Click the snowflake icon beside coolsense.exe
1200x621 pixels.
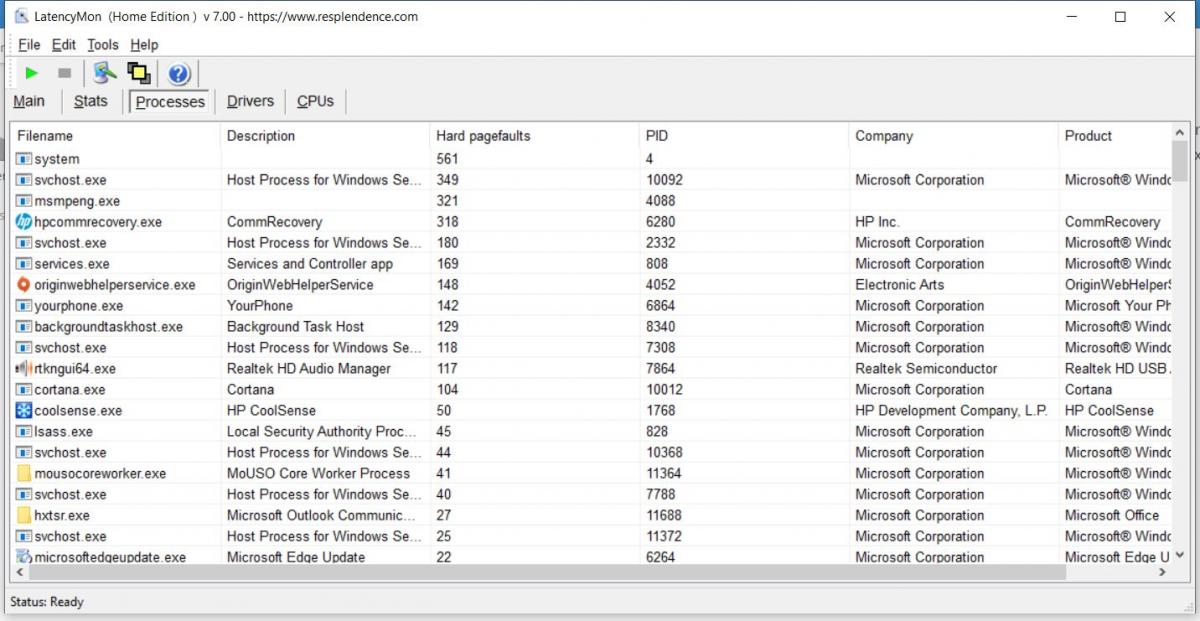tap(24, 411)
